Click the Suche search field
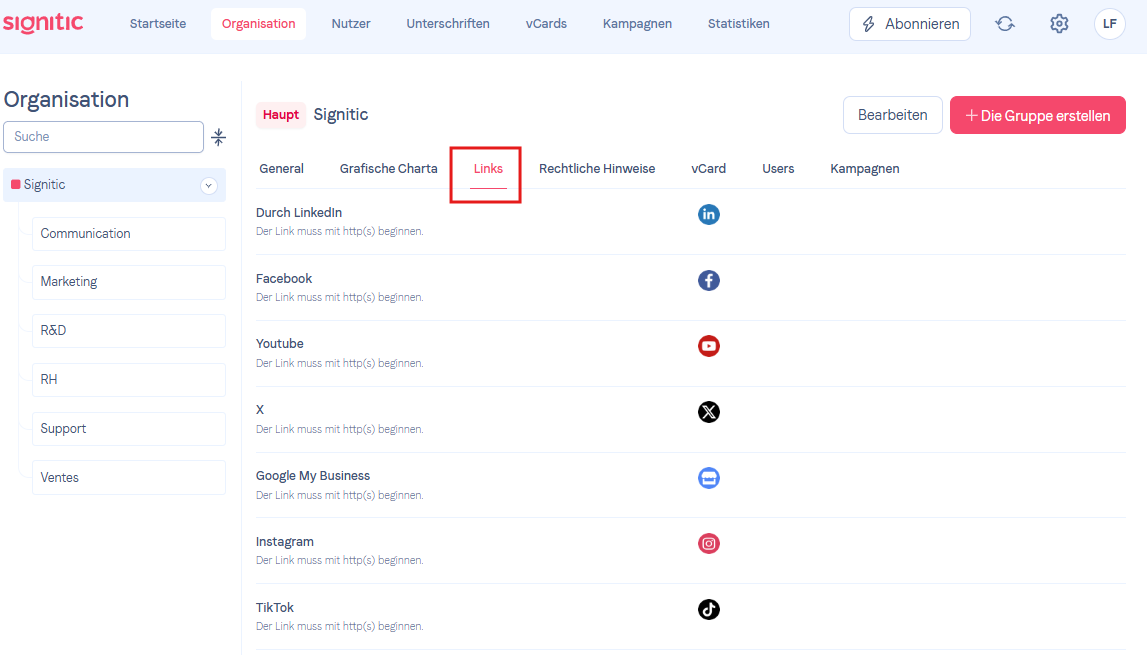The image size is (1147, 655). (x=103, y=137)
